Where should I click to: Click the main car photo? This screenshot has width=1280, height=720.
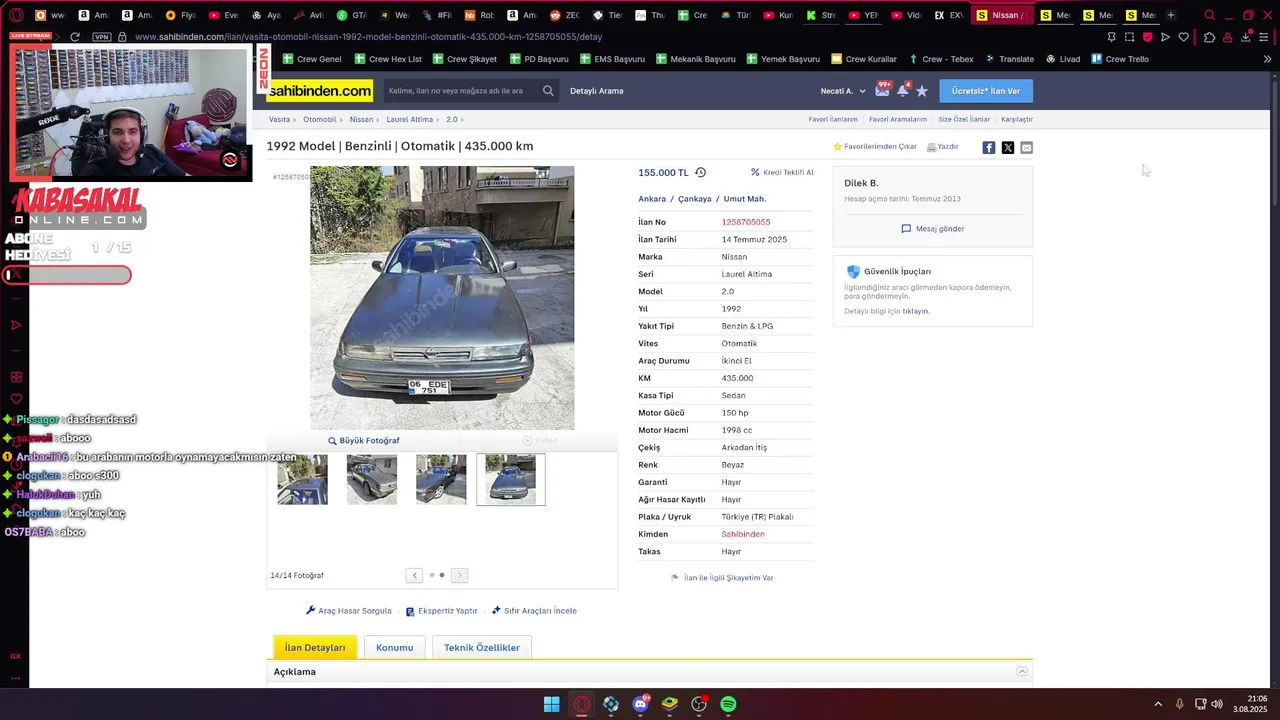coord(442,298)
